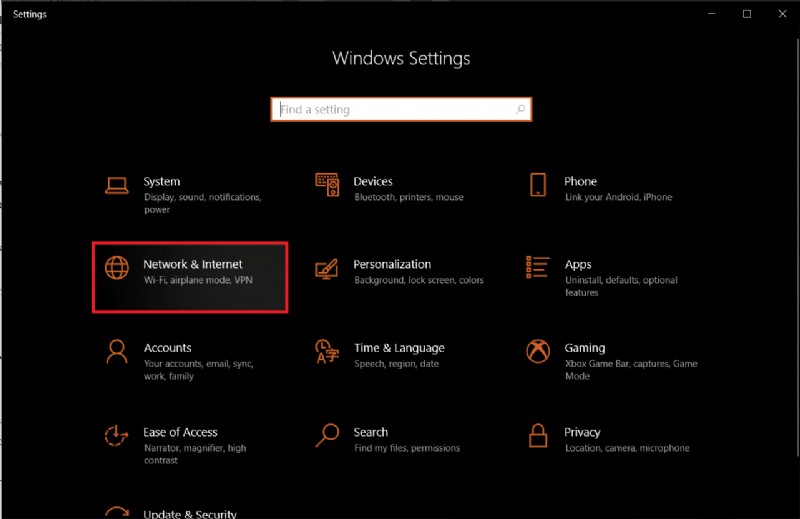
Task: Select the Network & Internet globe icon
Action: coord(117,268)
